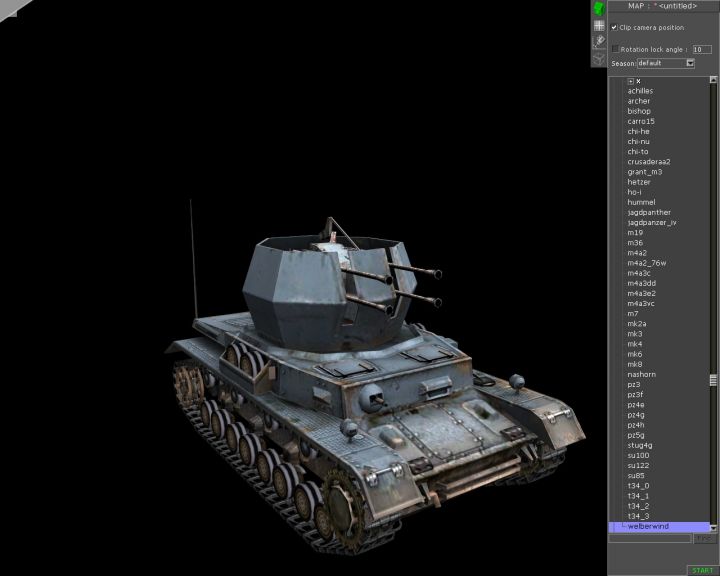Select jagdpanther in the vehicle list
Screen dimensions: 720x576
pyautogui.click(x=649, y=212)
